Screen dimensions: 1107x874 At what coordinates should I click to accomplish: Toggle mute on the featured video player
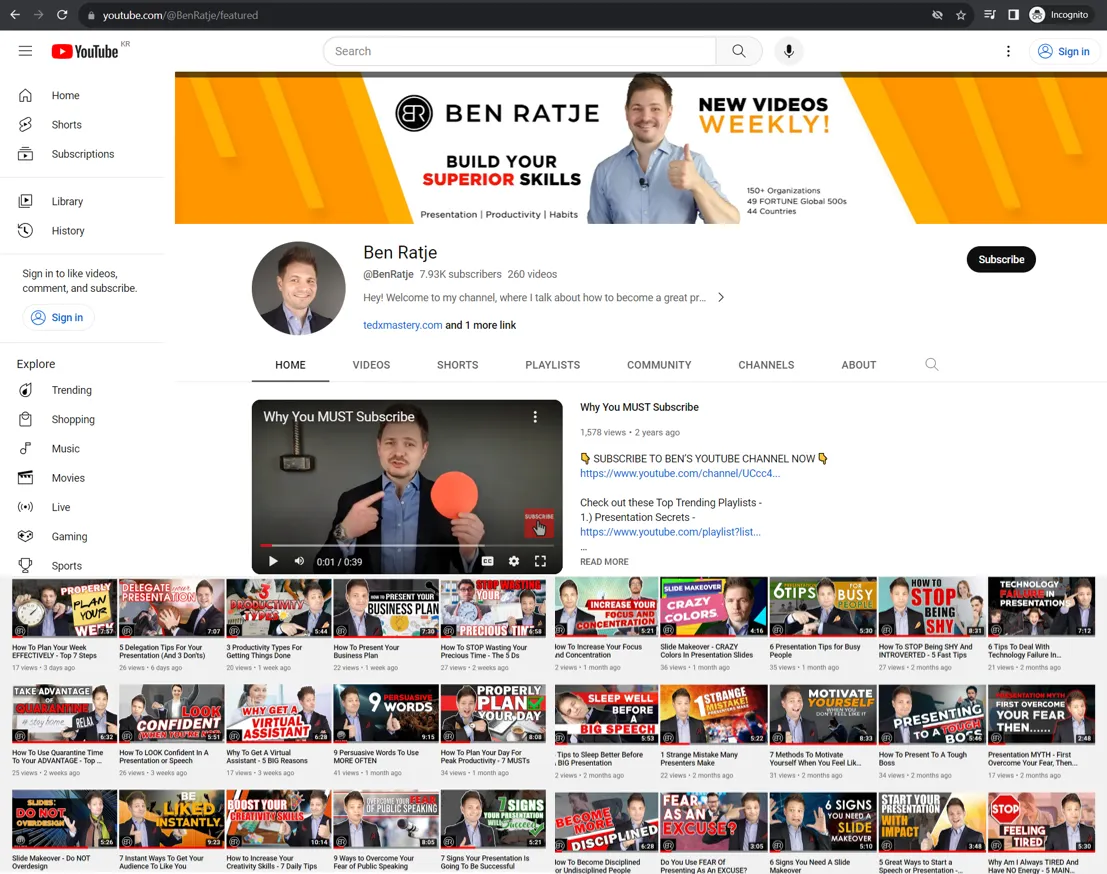(298, 561)
